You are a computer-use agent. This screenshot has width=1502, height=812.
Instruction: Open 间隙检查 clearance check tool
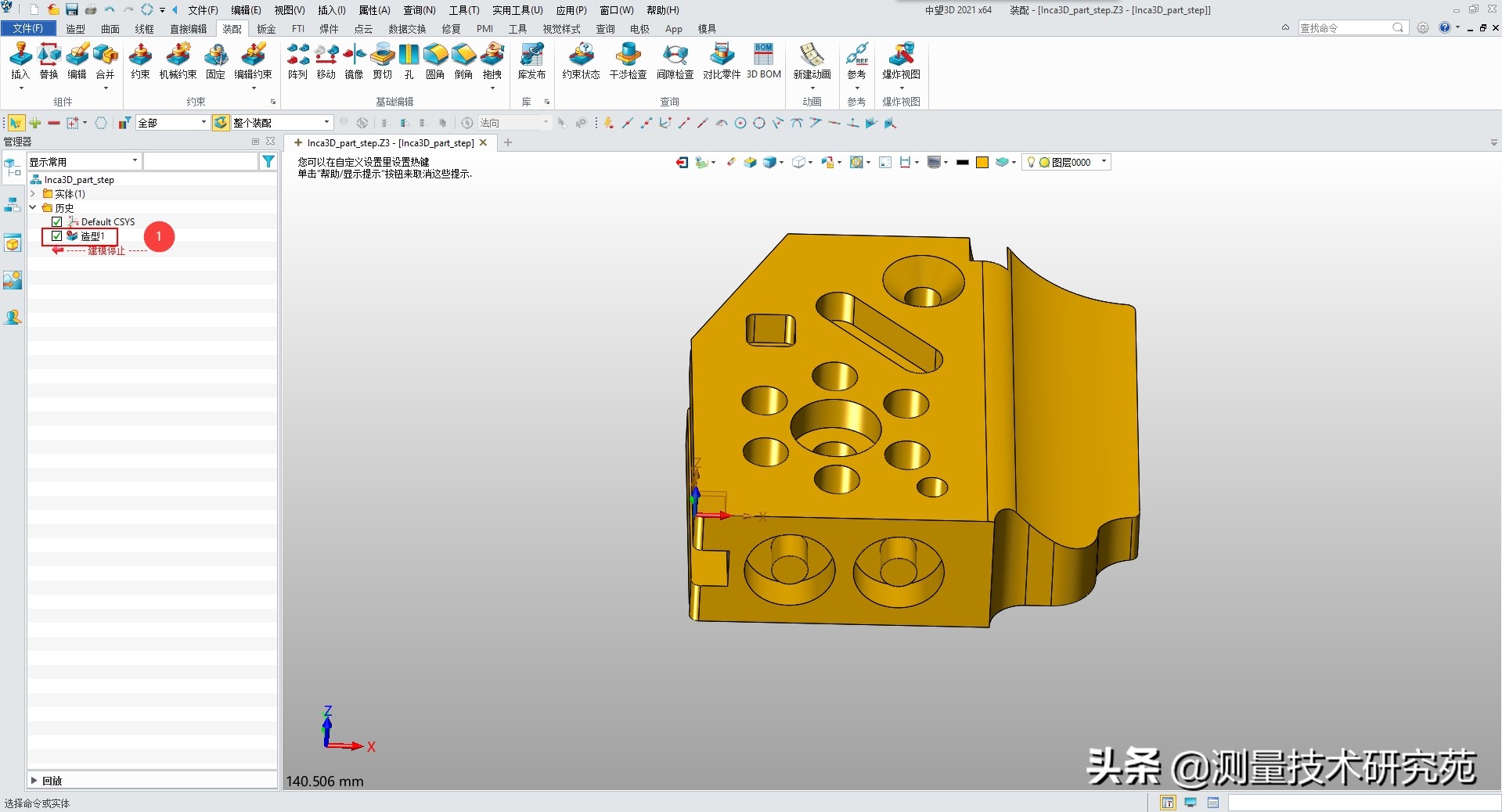pos(675,61)
